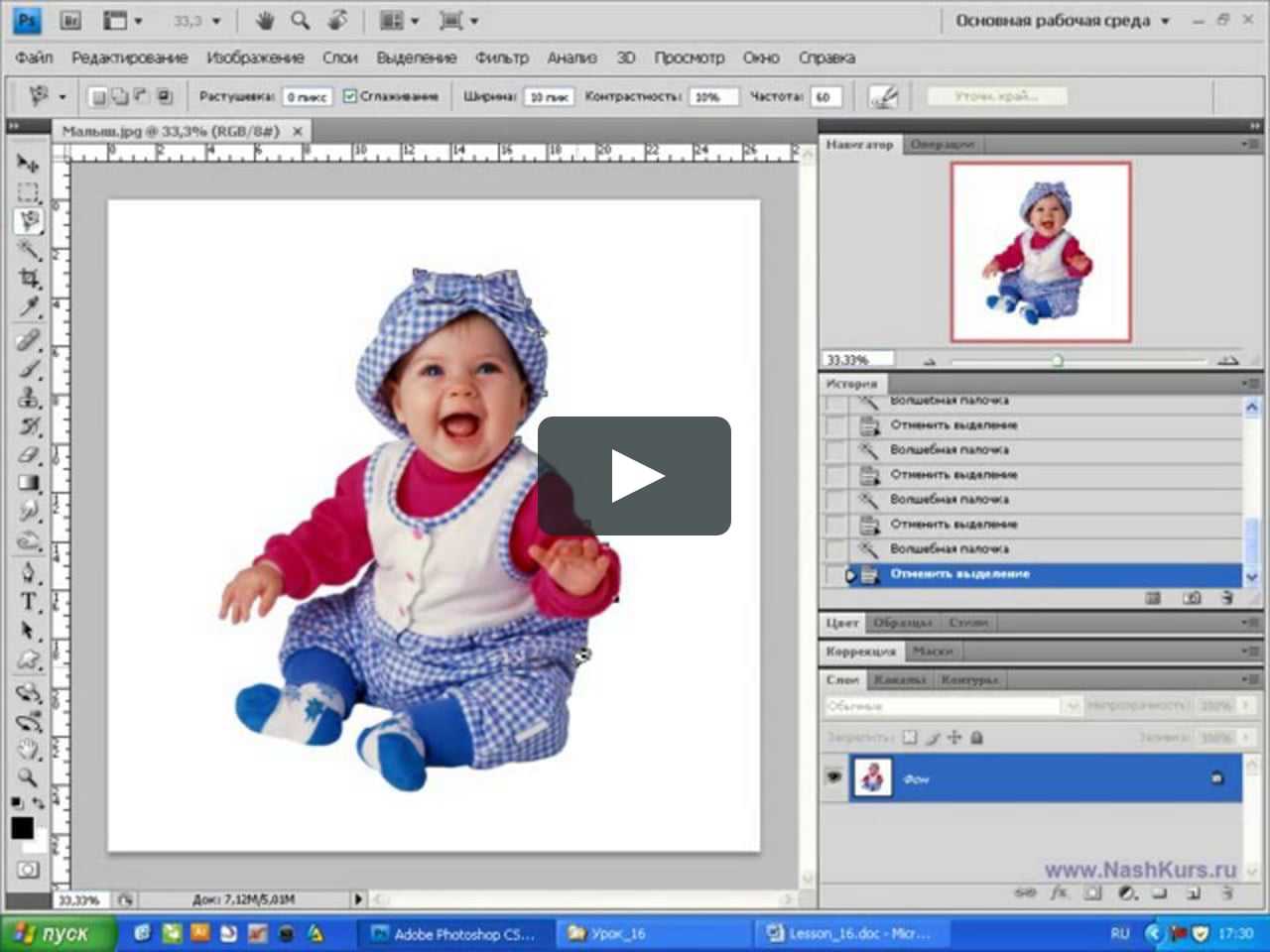Viewport: 1270px width, 952px height.
Task: Open the Файл menu
Action: pyautogui.click(x=34, y=58)
